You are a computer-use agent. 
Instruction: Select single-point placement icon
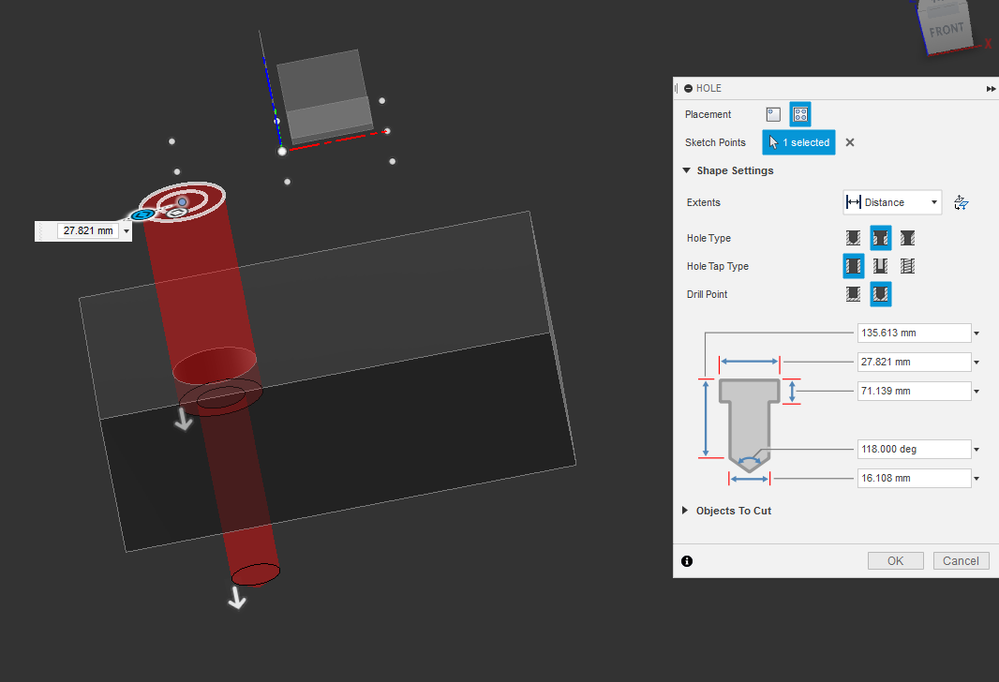773,115
